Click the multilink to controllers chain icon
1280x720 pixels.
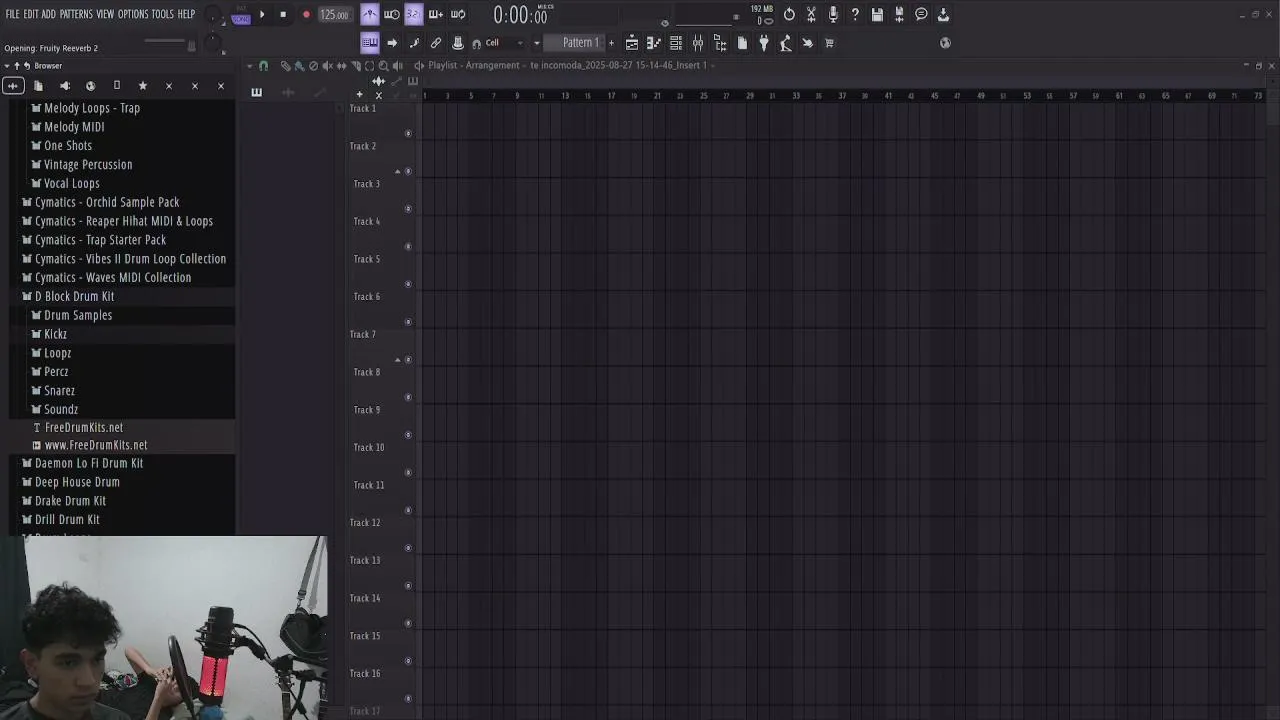point(436,43)
